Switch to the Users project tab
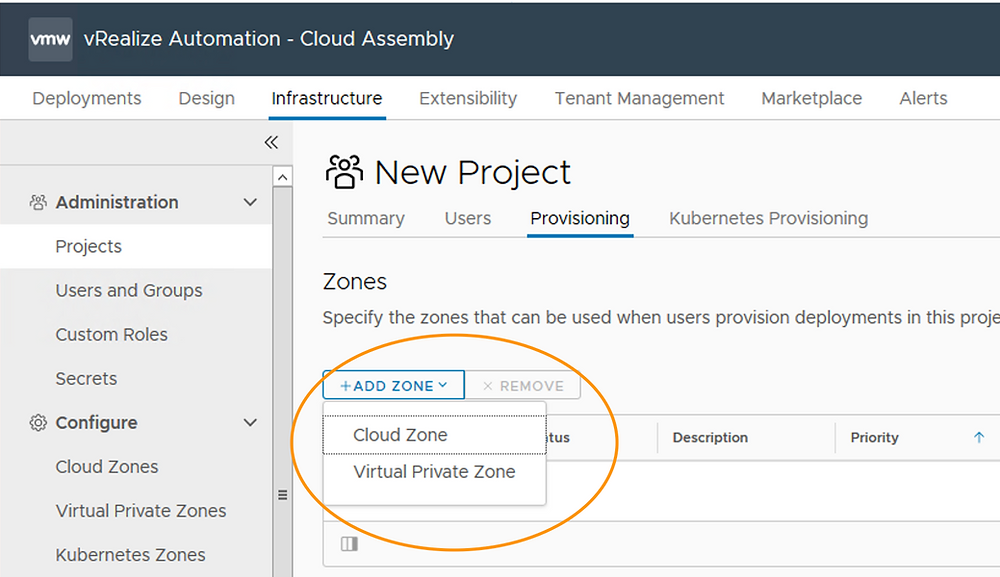The image size is (1000, 577). tap(467, 219)
